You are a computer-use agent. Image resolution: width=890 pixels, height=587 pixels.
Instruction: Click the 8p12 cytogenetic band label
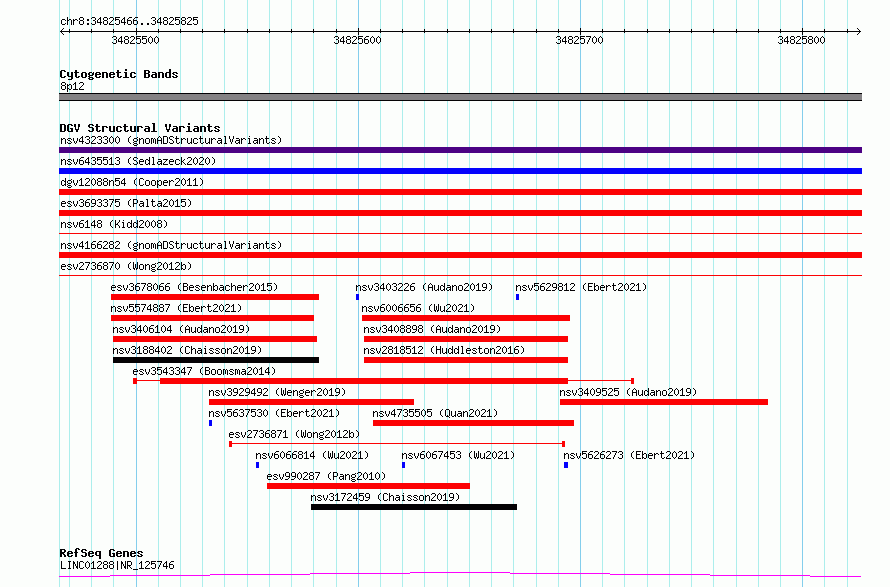click(x=72, y=86)
